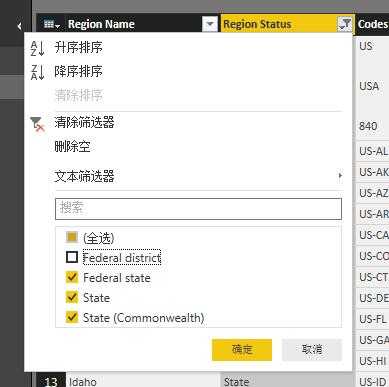The height and width of the screenshot is (387, 389).
Task: Check the Federal district checkbox
Action: click(x=72, y=257)
